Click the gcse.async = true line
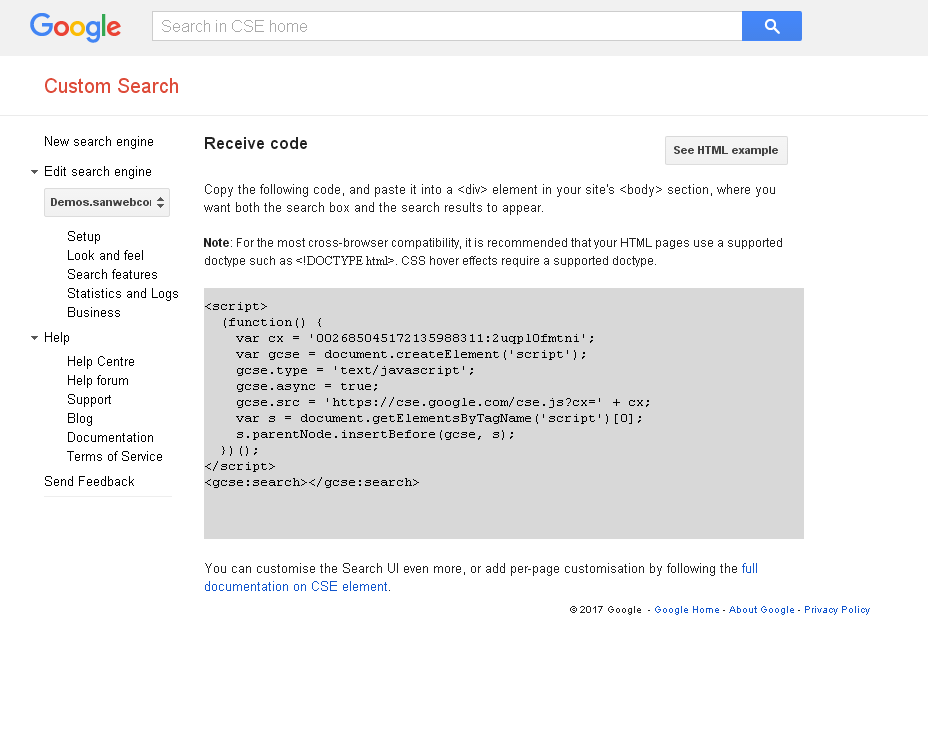This screenshot has height=743, width=928. [307, 386]
